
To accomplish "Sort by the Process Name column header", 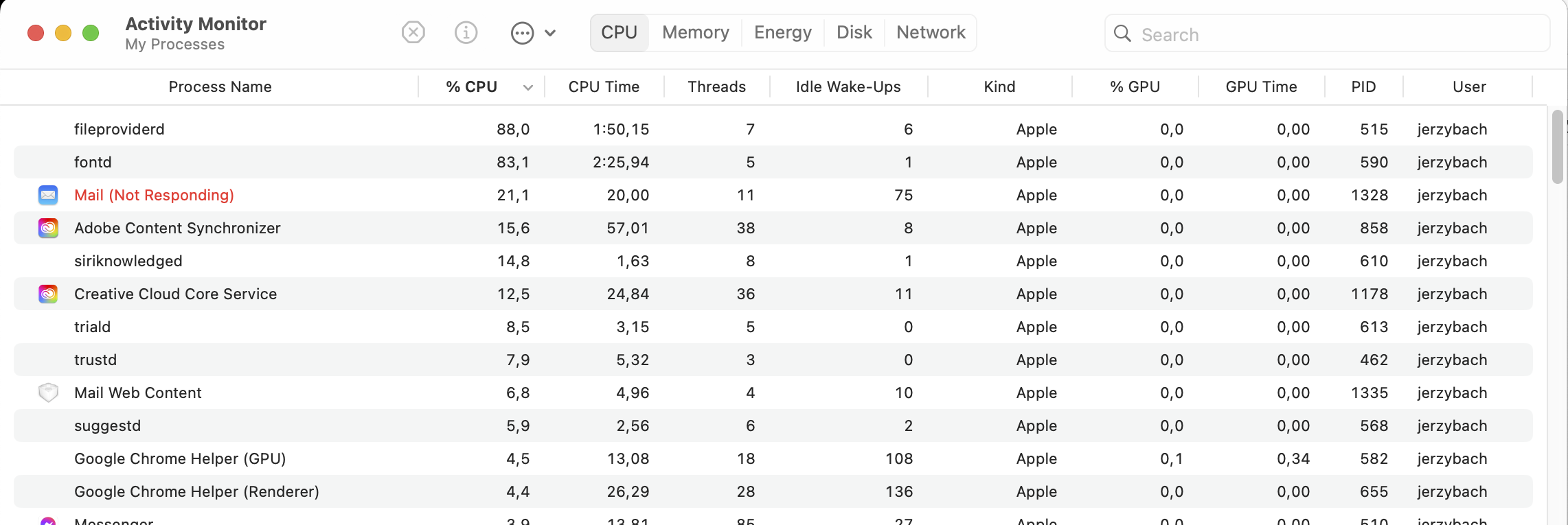I will point(220,86).
